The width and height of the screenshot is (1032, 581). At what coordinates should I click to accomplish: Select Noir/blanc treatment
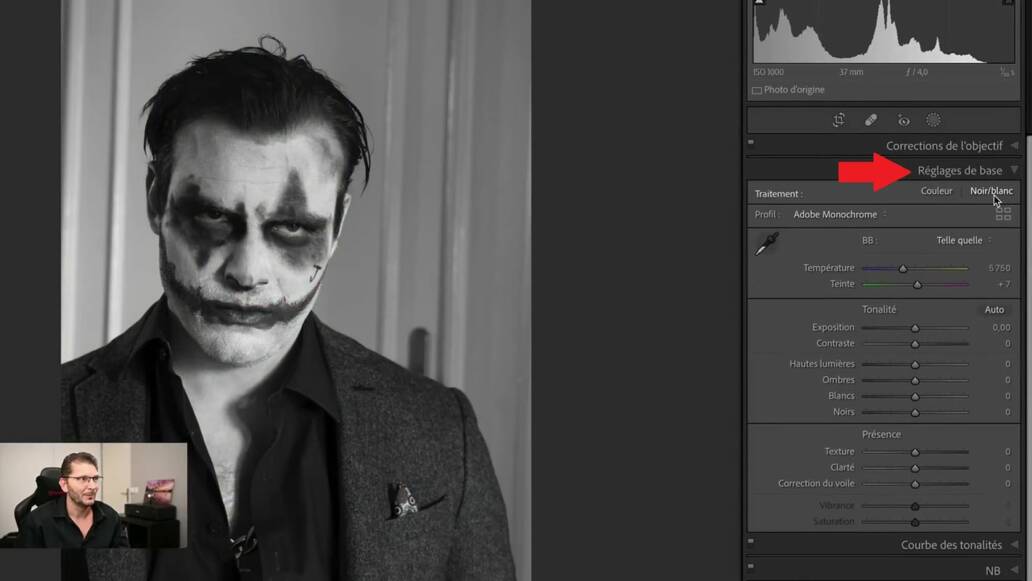(990, 191)
